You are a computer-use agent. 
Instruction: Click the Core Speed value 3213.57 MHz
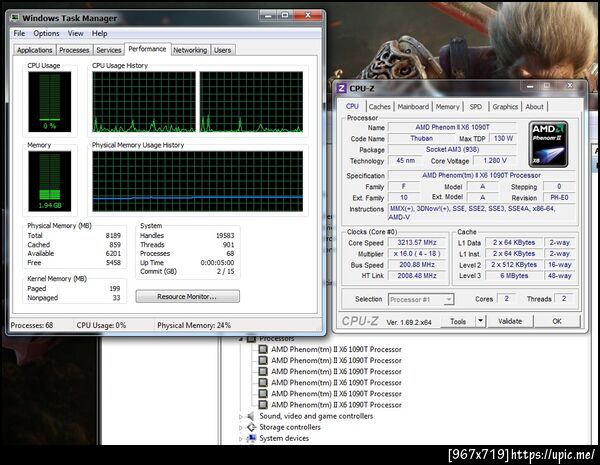pos(417,242)
